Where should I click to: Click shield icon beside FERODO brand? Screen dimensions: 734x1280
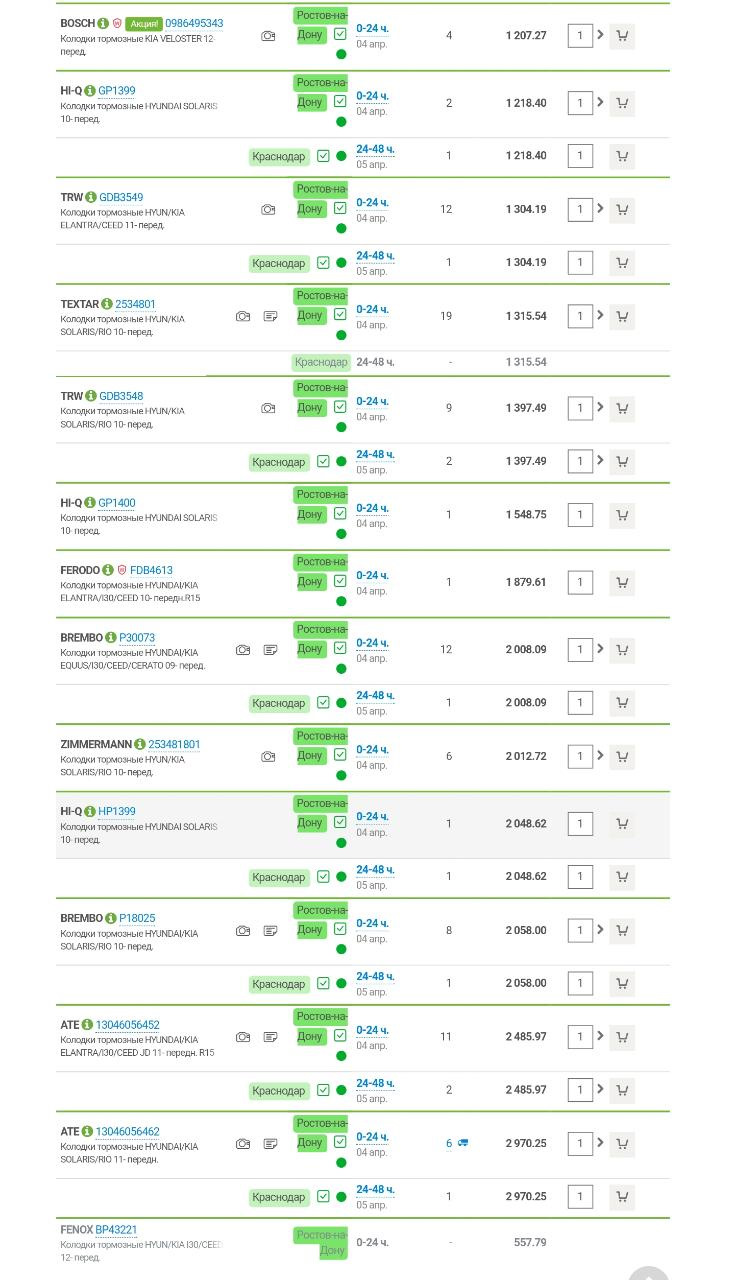pyautogui.click(x=122, y=570)
